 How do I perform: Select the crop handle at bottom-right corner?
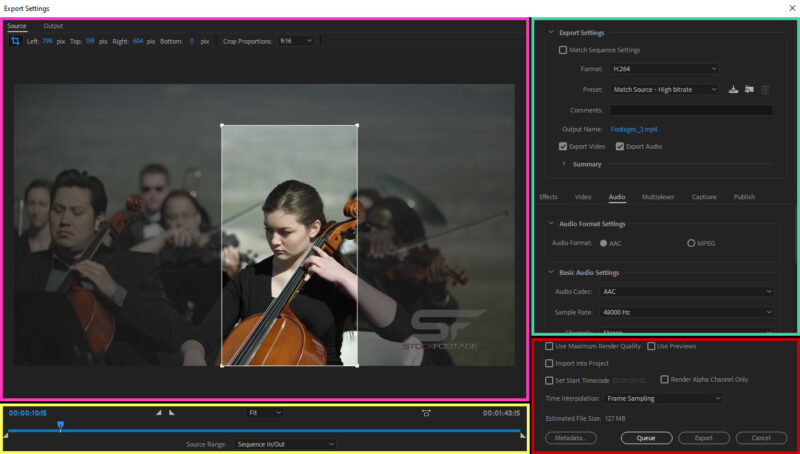tap(357, 365)
